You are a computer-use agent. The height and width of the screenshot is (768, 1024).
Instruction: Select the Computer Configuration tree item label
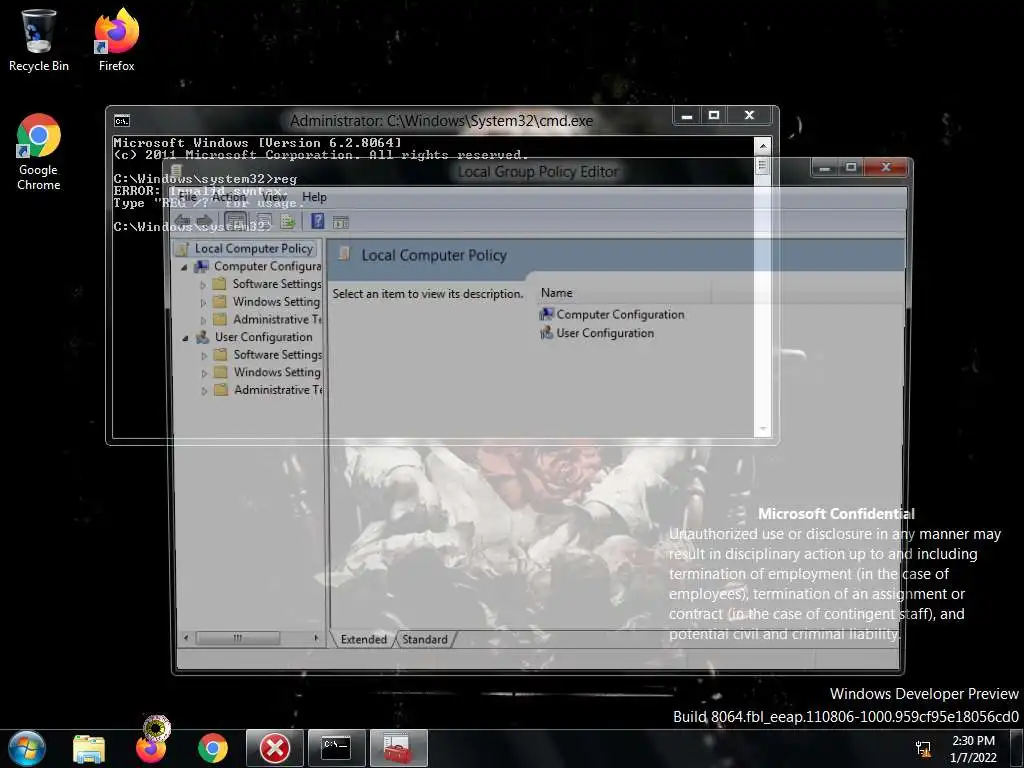[268, 266]
